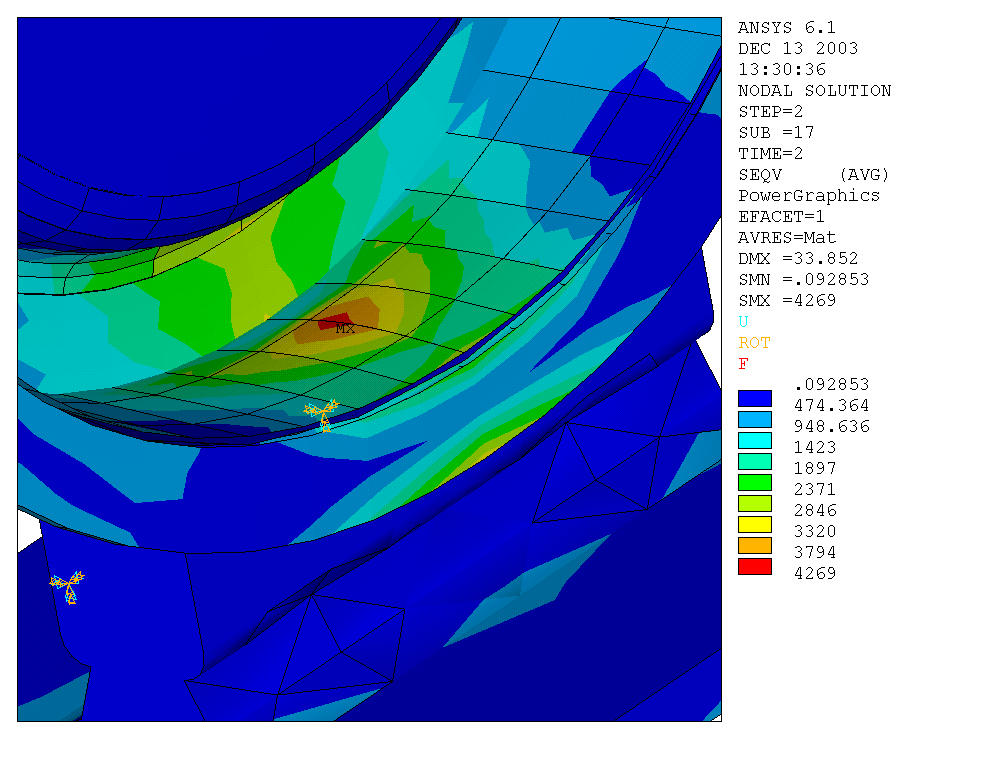Click the '2371' legend value

tap(815, 490)
